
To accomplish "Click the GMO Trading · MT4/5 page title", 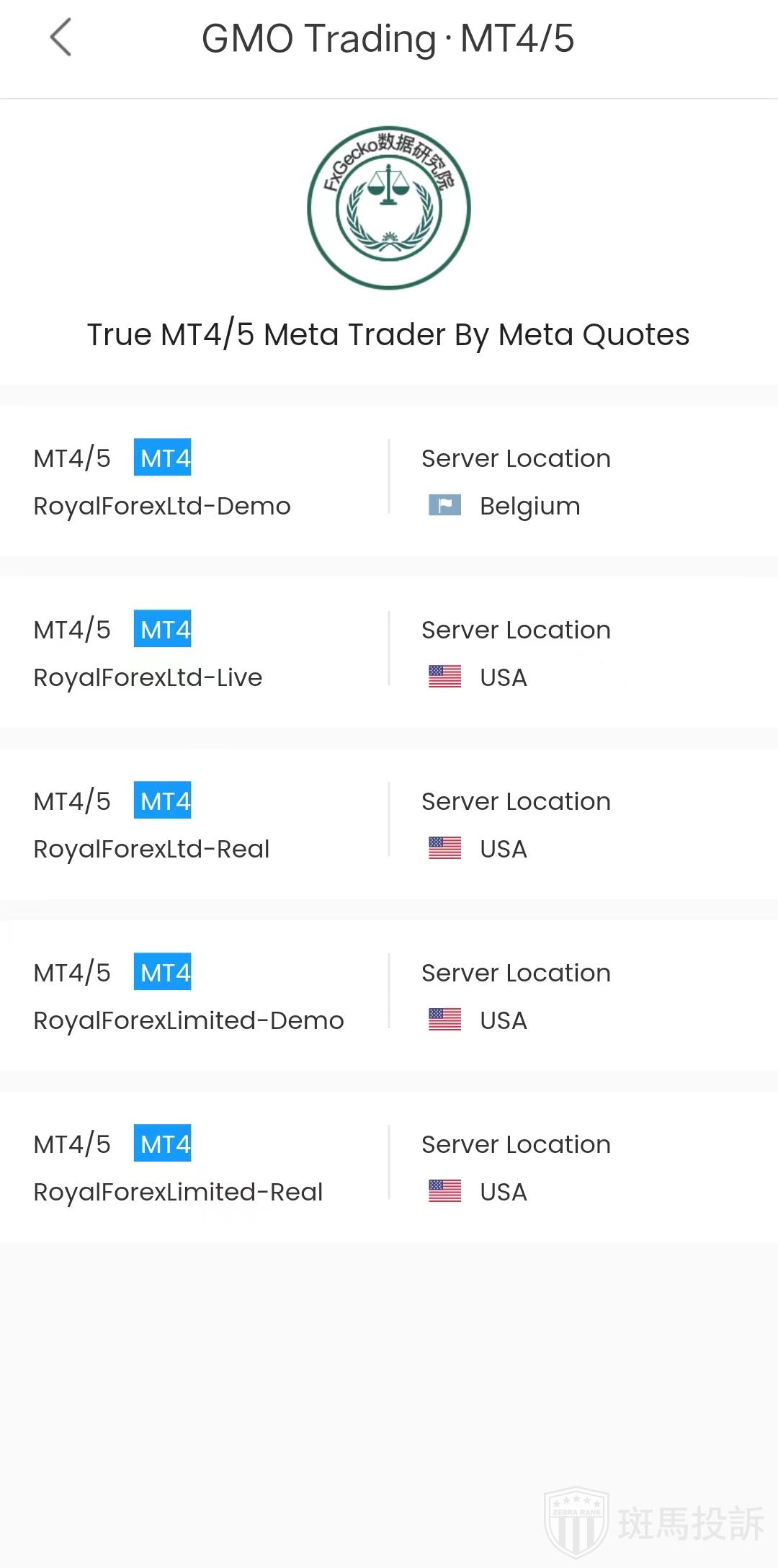I will (388, 38).
